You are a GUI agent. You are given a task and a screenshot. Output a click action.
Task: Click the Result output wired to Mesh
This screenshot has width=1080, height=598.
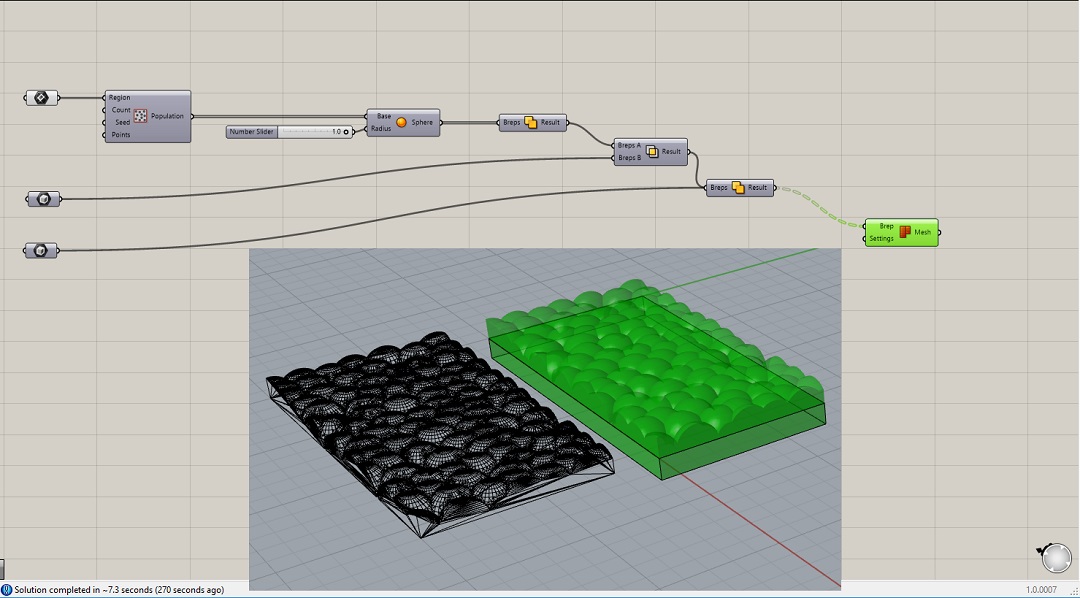[x=758, y=187]
